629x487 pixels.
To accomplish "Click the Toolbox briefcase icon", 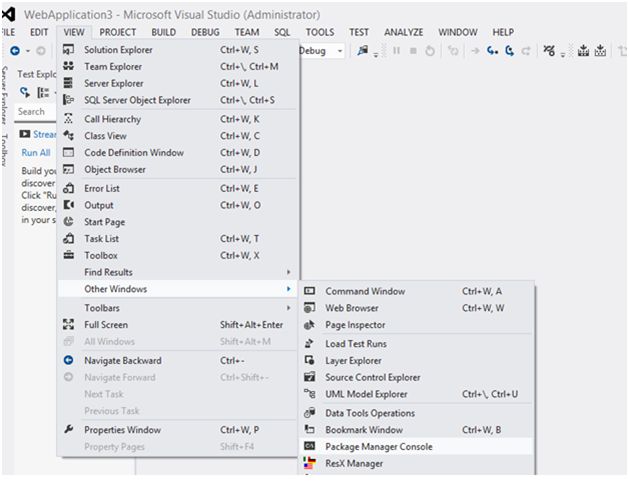I will pyautogui.click(x=69, y=255).
